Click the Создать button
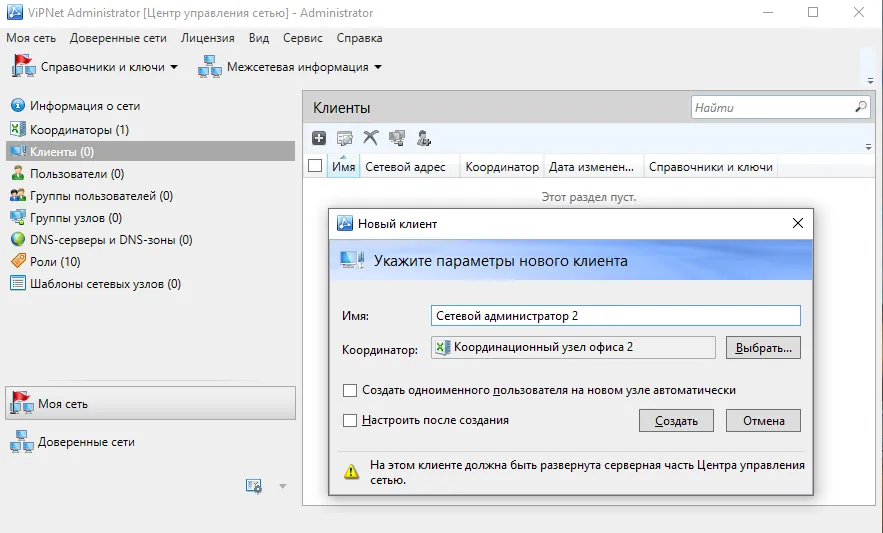 click(676, 420)
